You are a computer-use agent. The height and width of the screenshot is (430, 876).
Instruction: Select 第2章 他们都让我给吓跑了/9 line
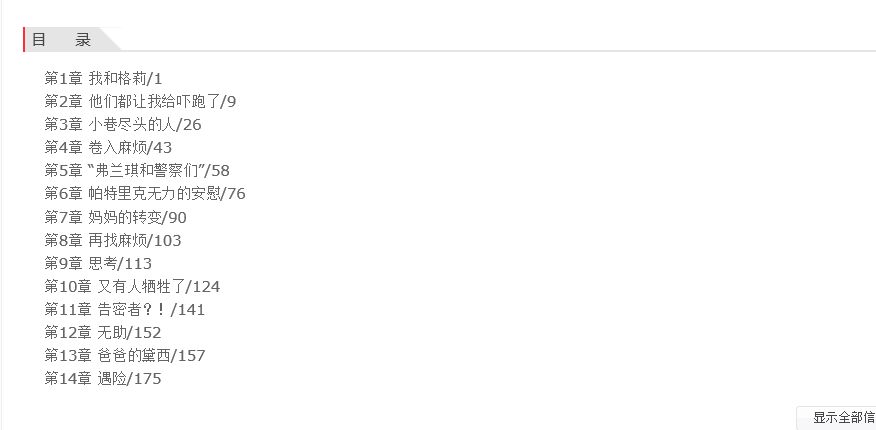pyautogui.click(x=140, y=102)
